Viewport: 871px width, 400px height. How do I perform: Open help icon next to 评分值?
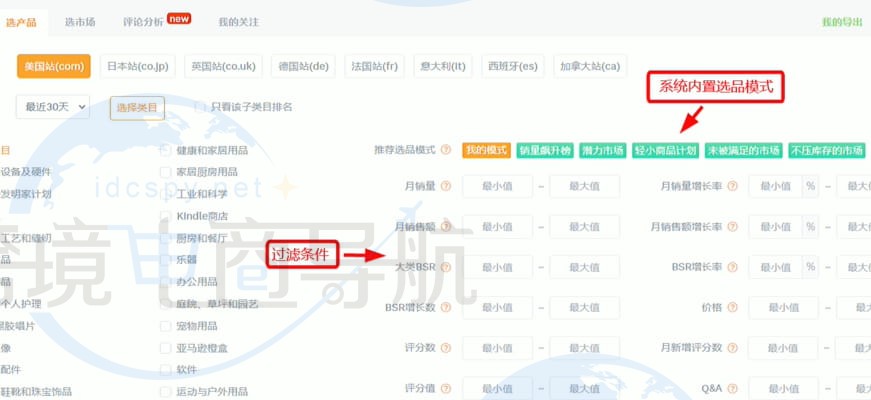click(445, 388)
